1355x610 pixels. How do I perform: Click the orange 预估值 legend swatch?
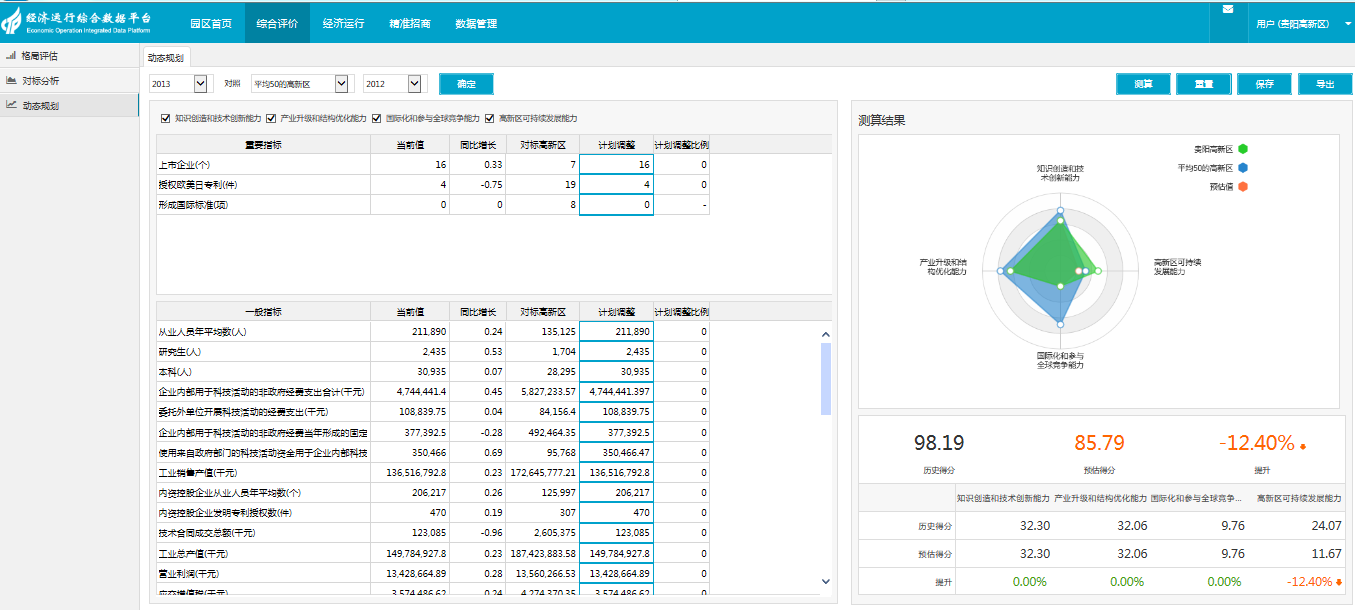(x=1243, y=187)
